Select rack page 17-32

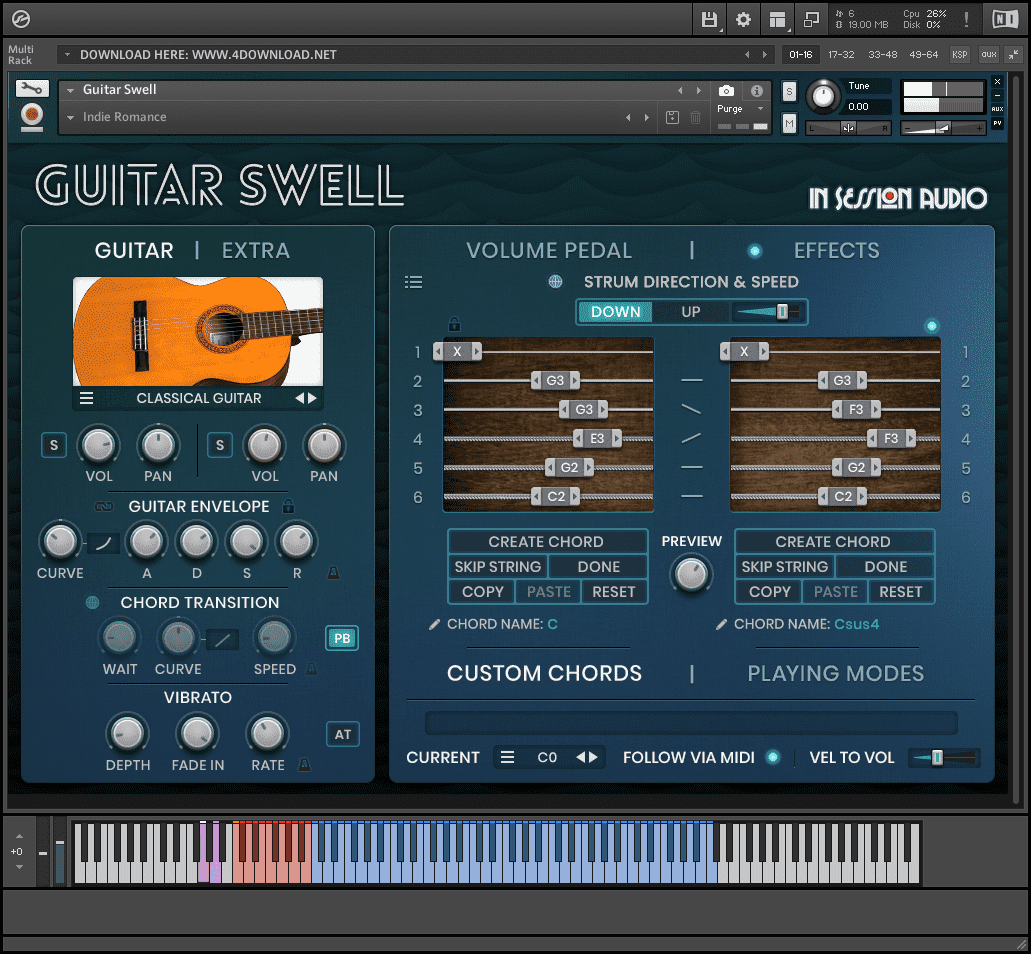pos(841,55)
